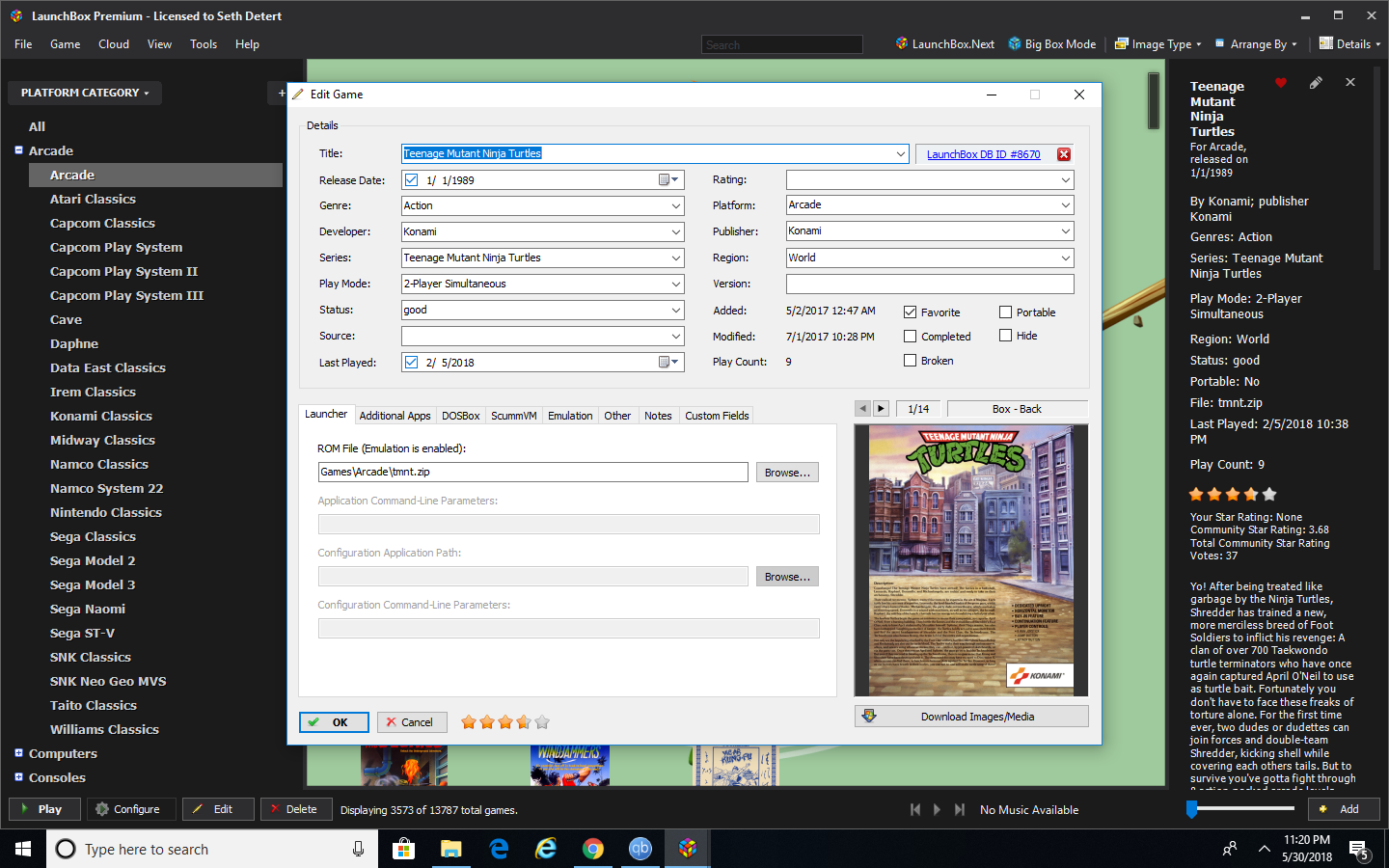Screen dimensions: 1389x868
Task: Select Capcom Play System II platform
Action: pos(123,271)
